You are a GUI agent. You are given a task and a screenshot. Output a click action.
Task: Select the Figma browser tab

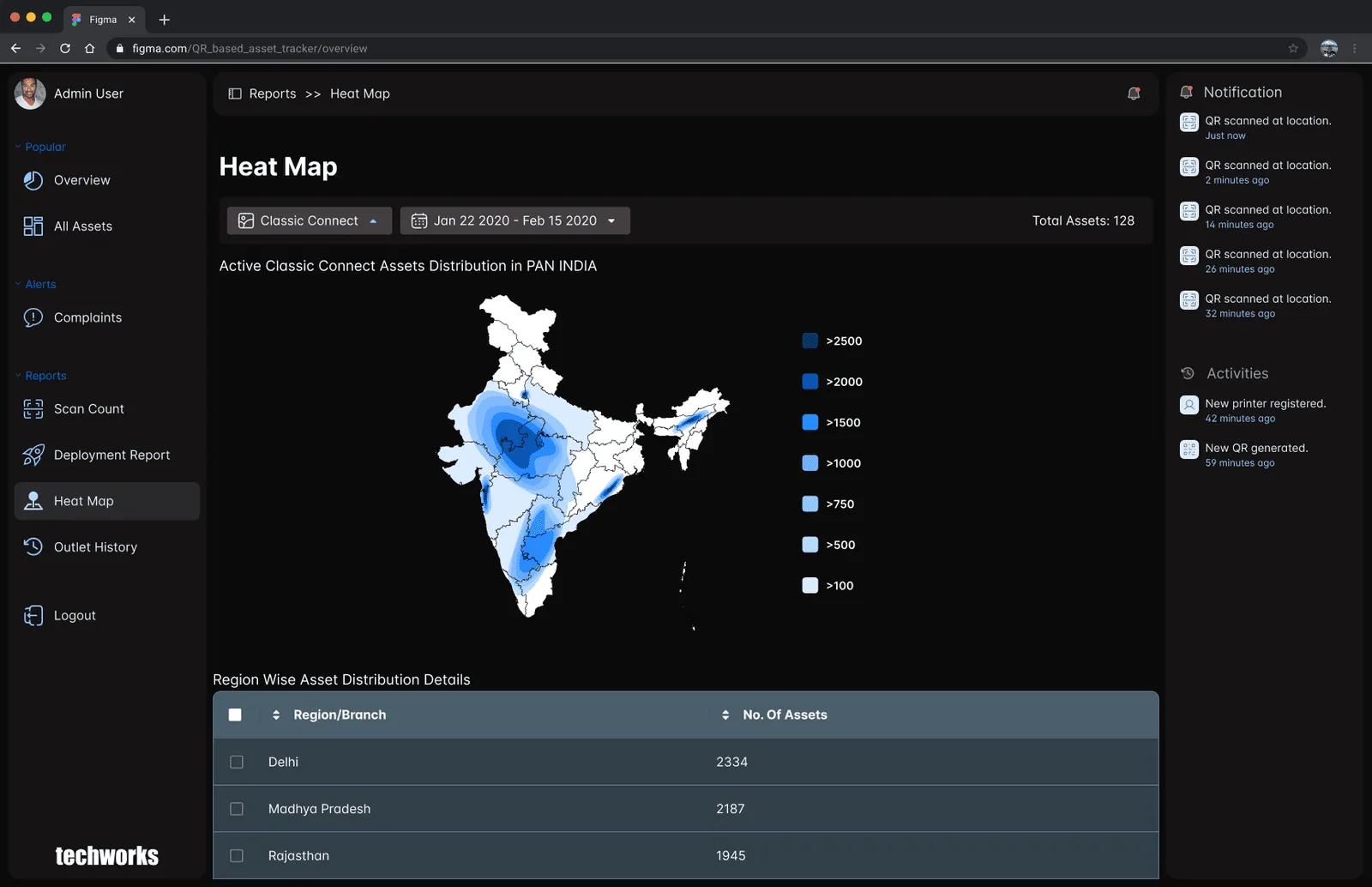point(103,19)
